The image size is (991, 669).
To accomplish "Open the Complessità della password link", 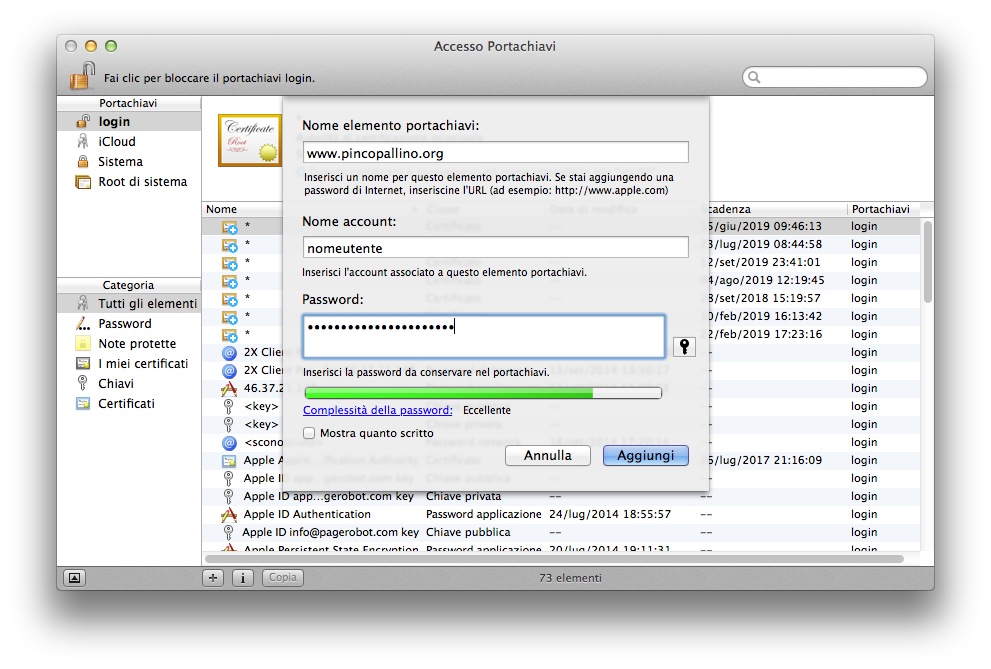I will (x=377, y=410).
